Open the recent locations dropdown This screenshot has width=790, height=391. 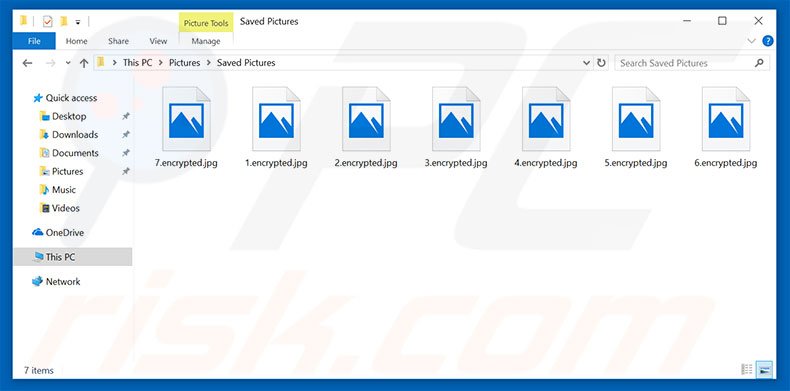pyautogui.click(x=68, y=63)
